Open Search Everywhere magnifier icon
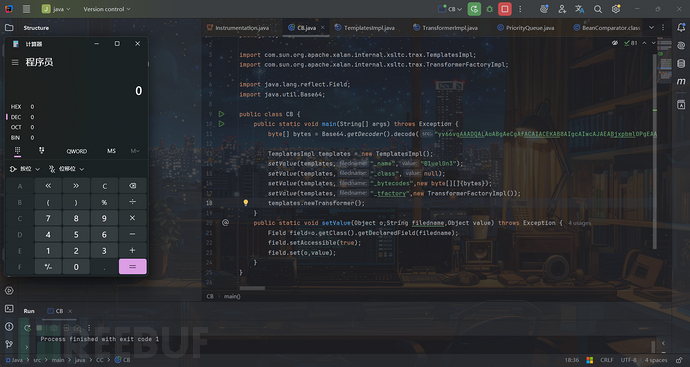Viewport: 690px width, 367px height. pos(598,9)
